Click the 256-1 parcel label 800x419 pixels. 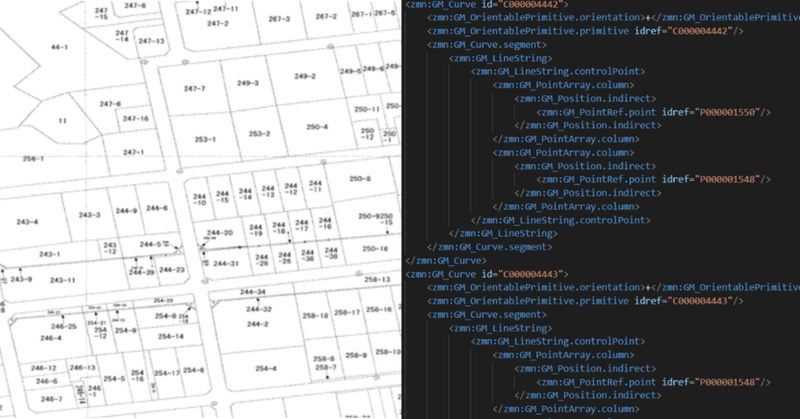33,159
